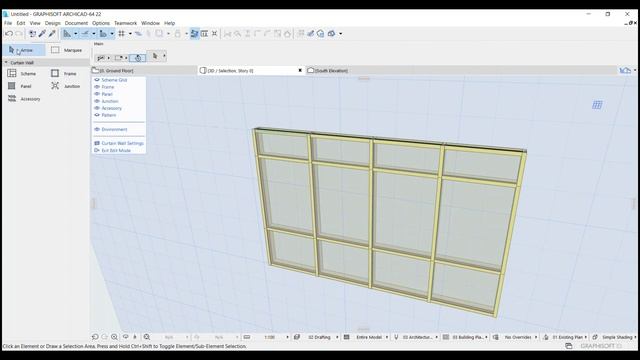
Task: Choose the Scheme curtain wall tool
Action: (22, 73)
